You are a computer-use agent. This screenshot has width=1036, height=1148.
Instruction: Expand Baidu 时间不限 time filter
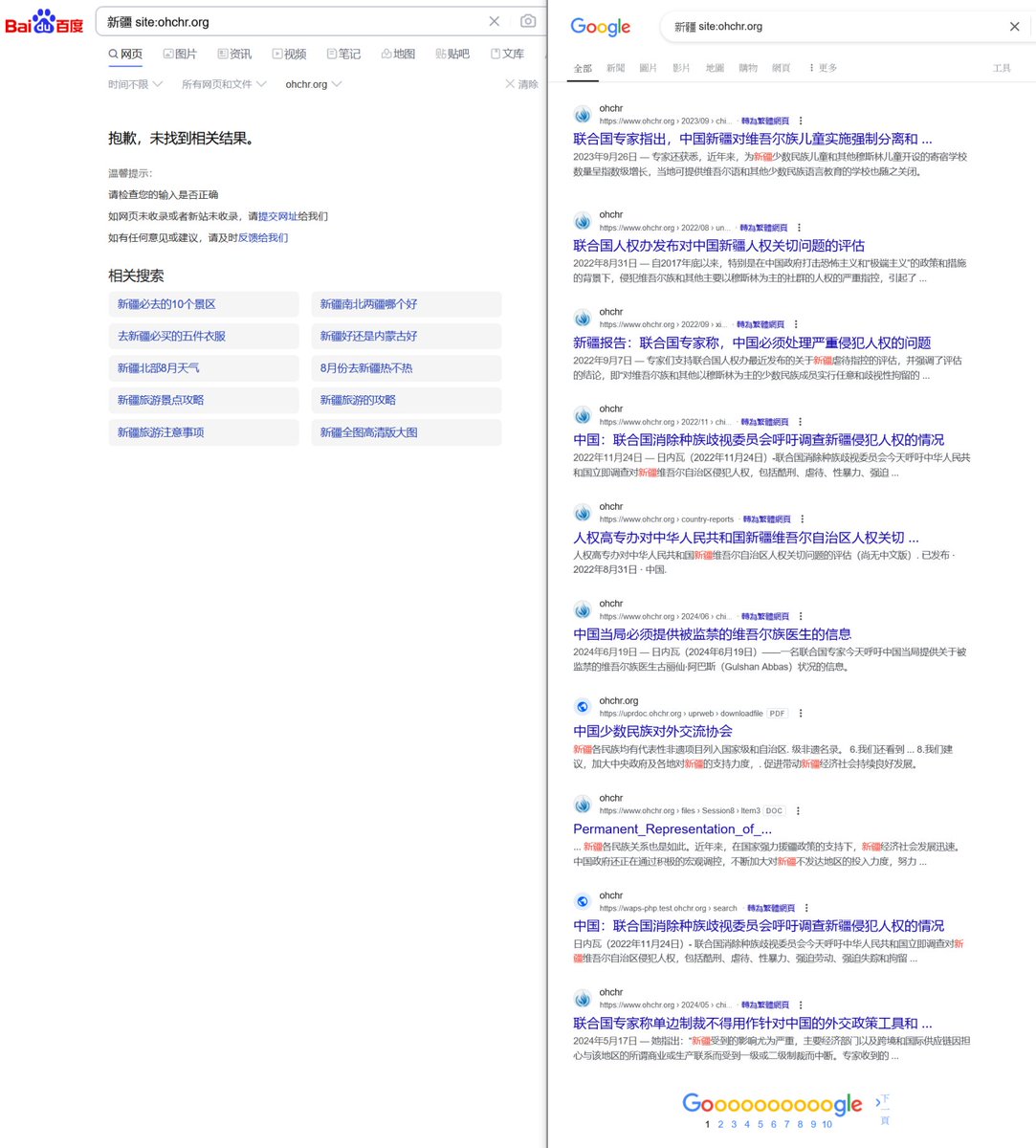pos(135,84)
